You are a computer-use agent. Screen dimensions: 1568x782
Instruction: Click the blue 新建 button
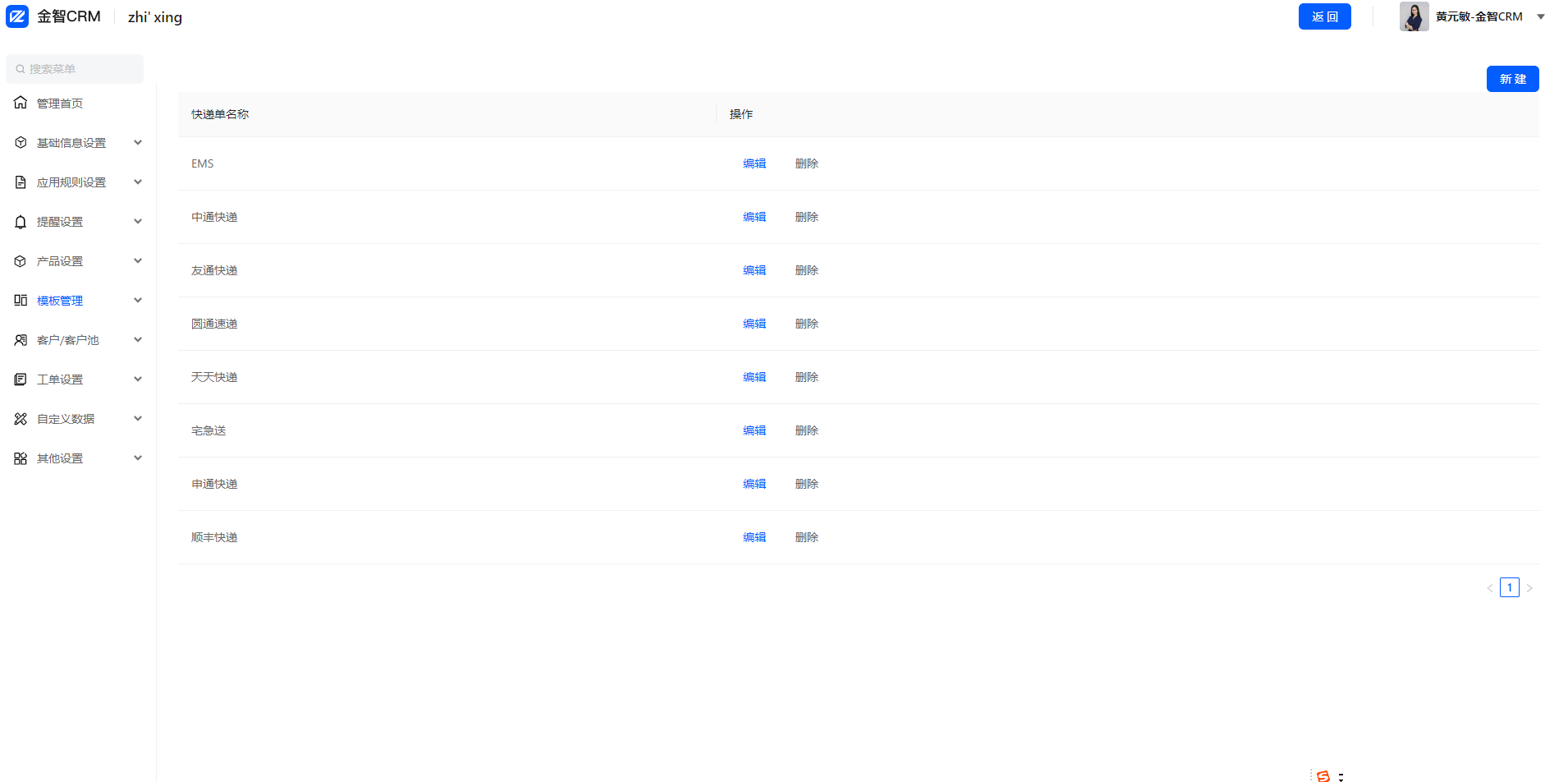pyautogui.click(x=1512, y=79)
